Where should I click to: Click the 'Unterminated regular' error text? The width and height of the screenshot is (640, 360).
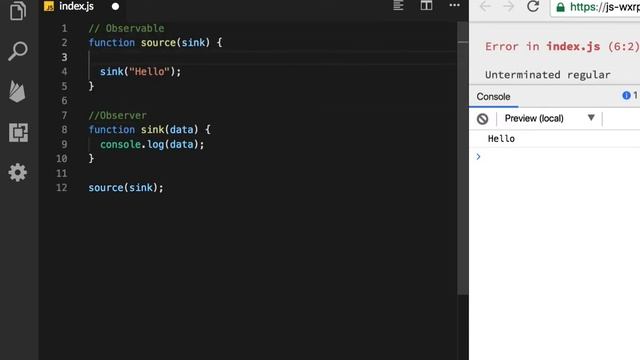pyautogui.click(x=548, y=75)
